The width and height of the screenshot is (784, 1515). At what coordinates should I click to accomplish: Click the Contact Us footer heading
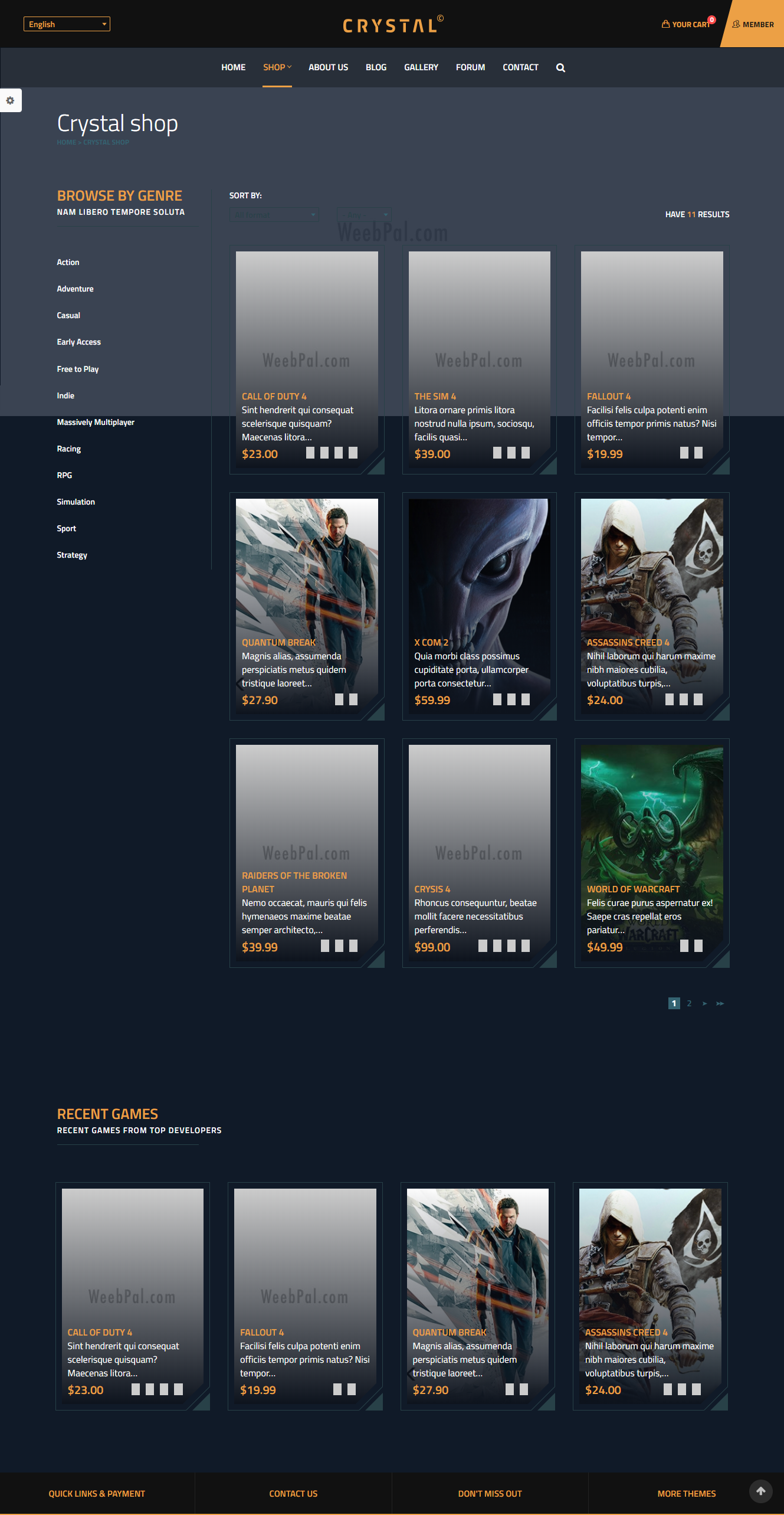coord(293,1494)
